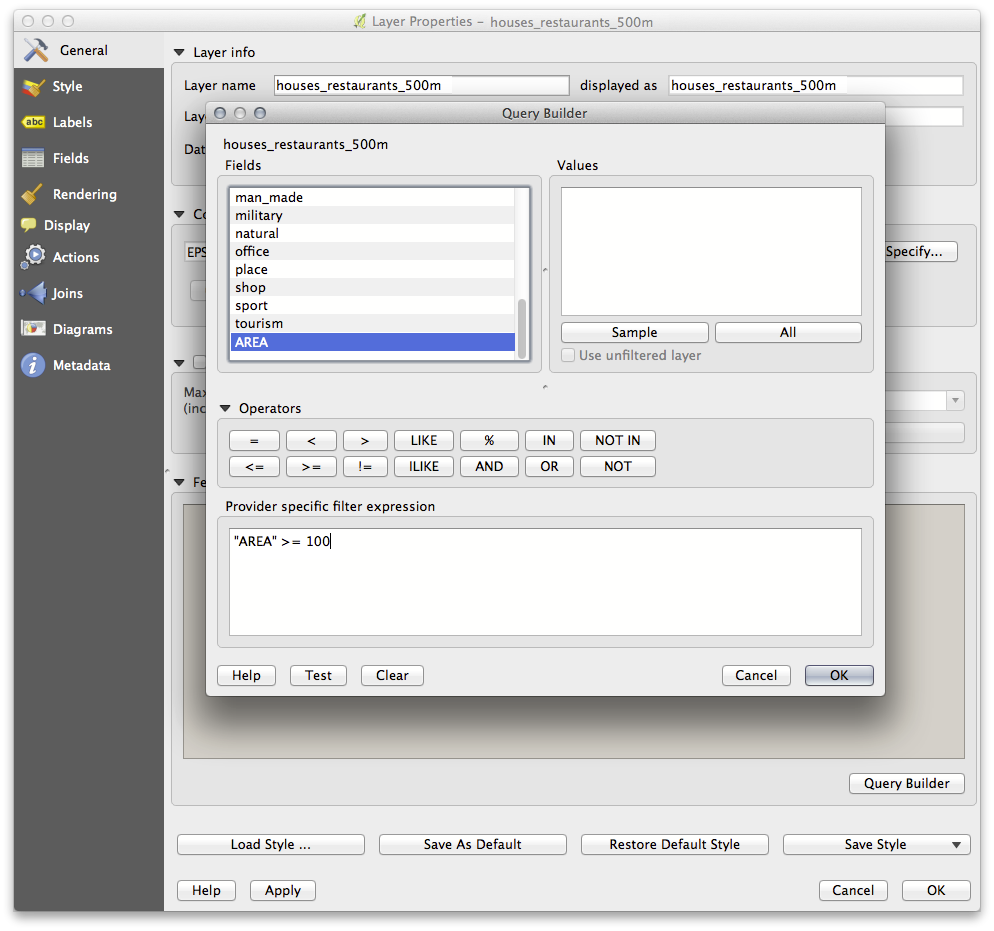994x931 pixels.
Task: Select the Metadata info icon
Action: [34, 365]
